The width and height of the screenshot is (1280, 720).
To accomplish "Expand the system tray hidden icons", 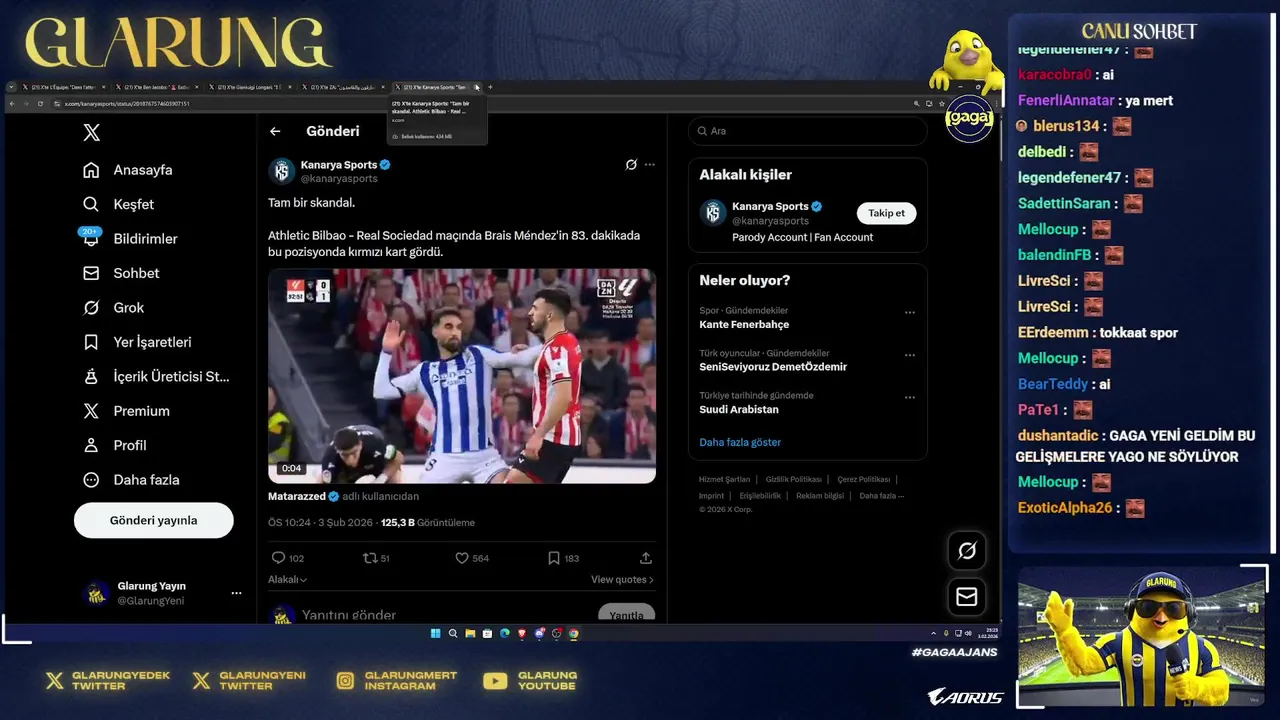I will pyautogui.click(x=935, y=633).
